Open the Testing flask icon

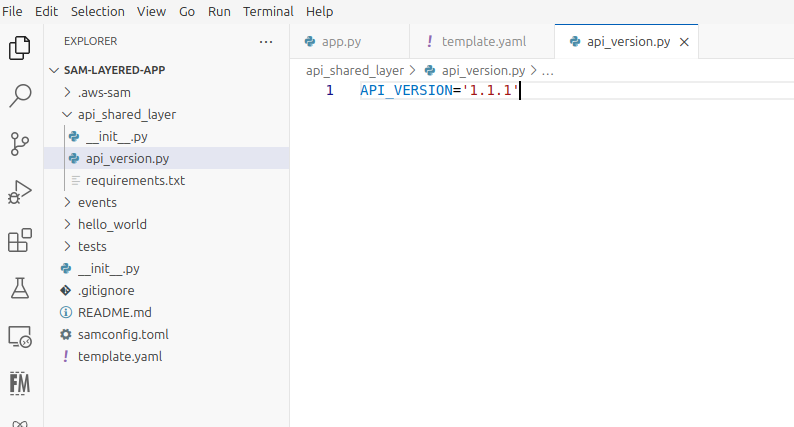(20, 288)
